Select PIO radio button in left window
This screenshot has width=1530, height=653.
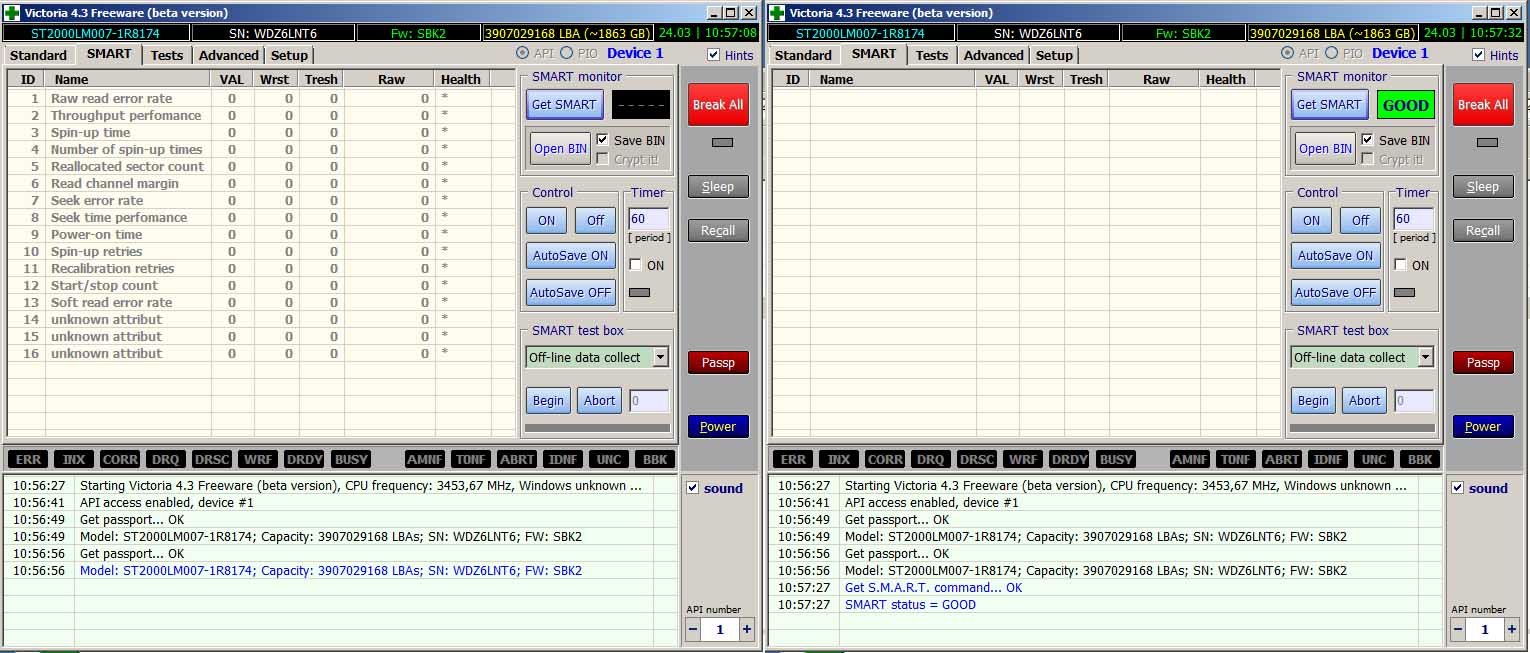click(x=566, y=53)
